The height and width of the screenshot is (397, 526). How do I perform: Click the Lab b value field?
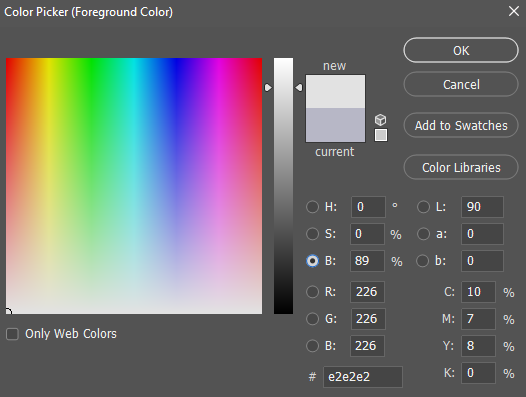click(x=482, y=261)
